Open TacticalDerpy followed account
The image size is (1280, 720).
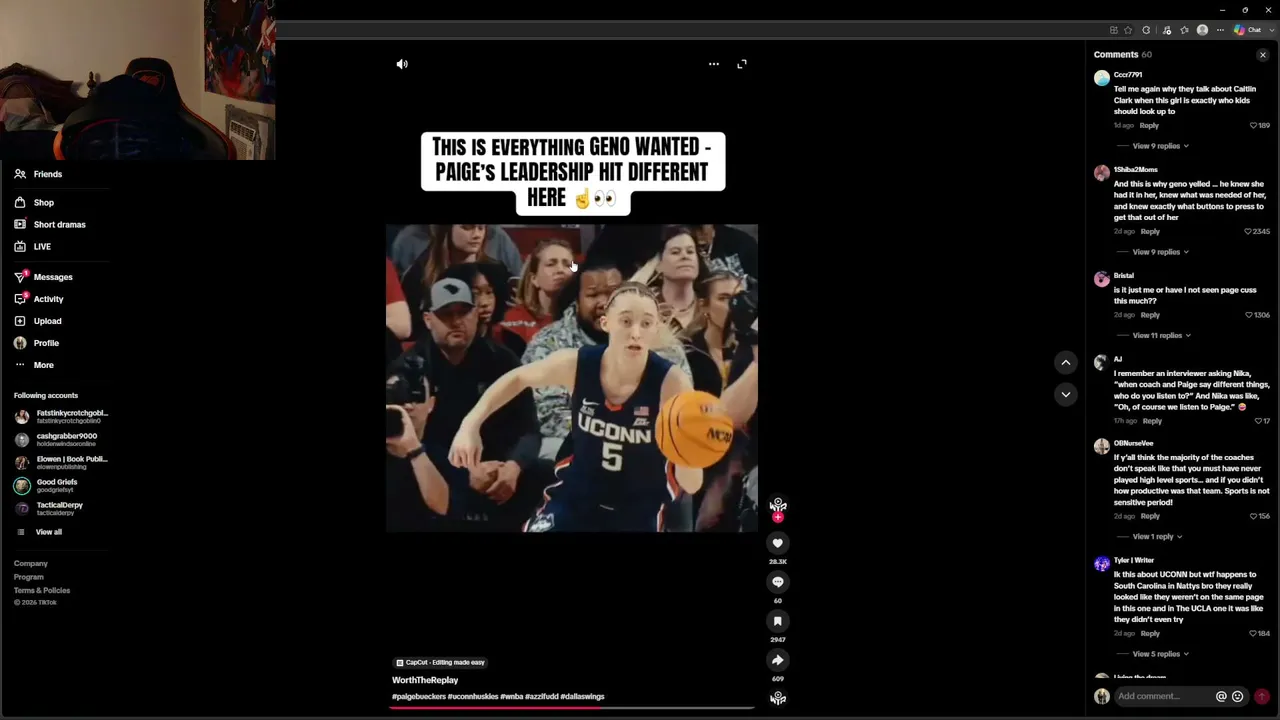pos(50,508)
